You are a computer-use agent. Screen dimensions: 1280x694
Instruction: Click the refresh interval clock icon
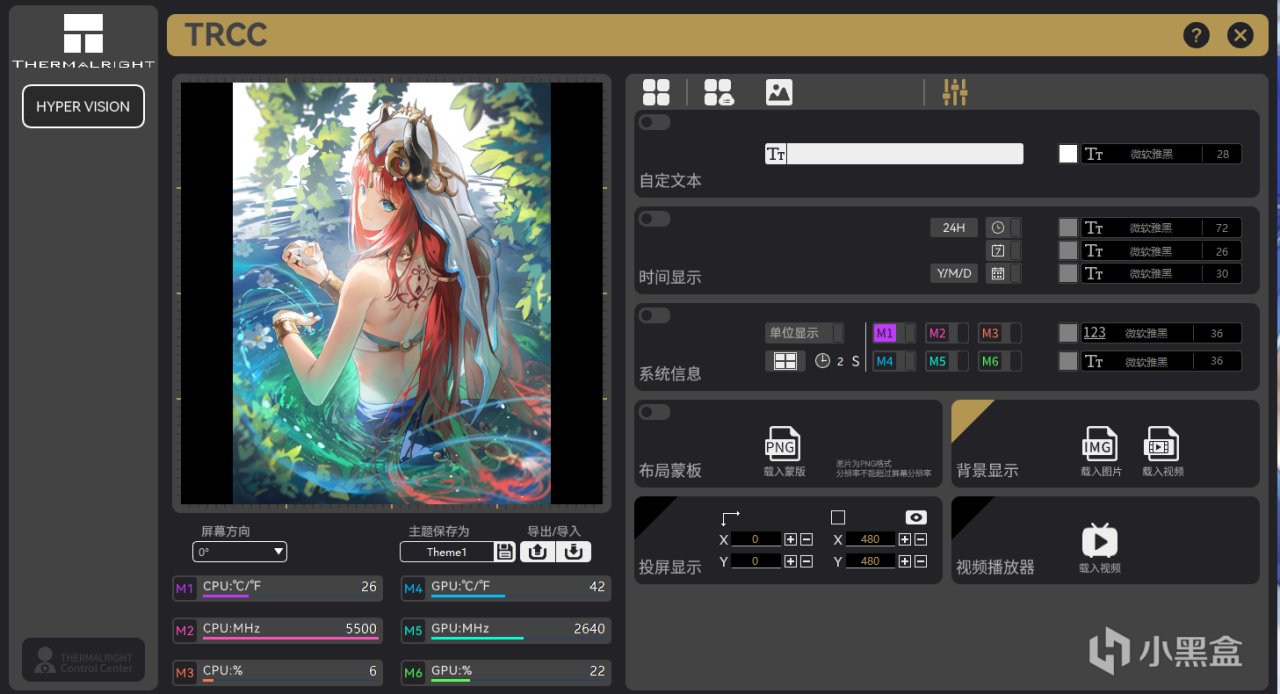[x=823, y=361]
